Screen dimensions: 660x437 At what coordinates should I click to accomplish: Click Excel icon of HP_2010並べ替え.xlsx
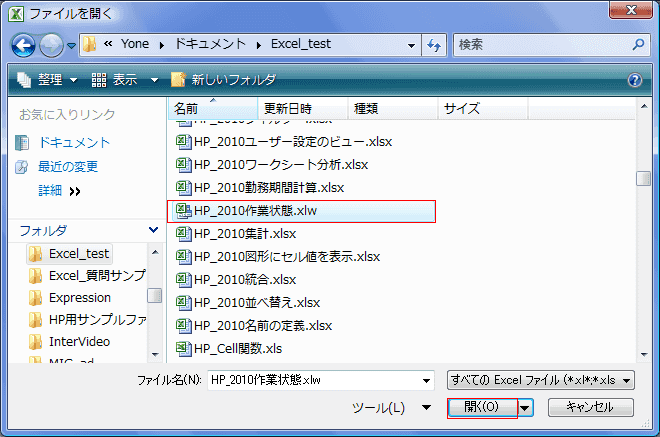tap(183, 303)
